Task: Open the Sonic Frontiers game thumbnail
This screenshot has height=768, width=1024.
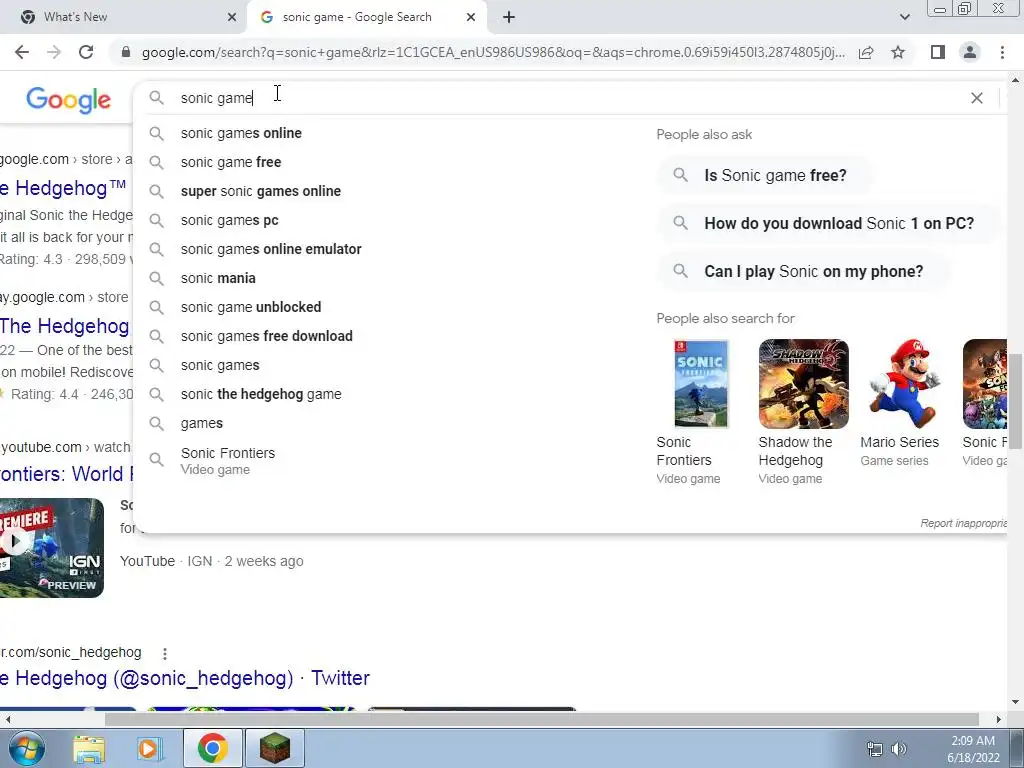Action: tap(701, 384)
